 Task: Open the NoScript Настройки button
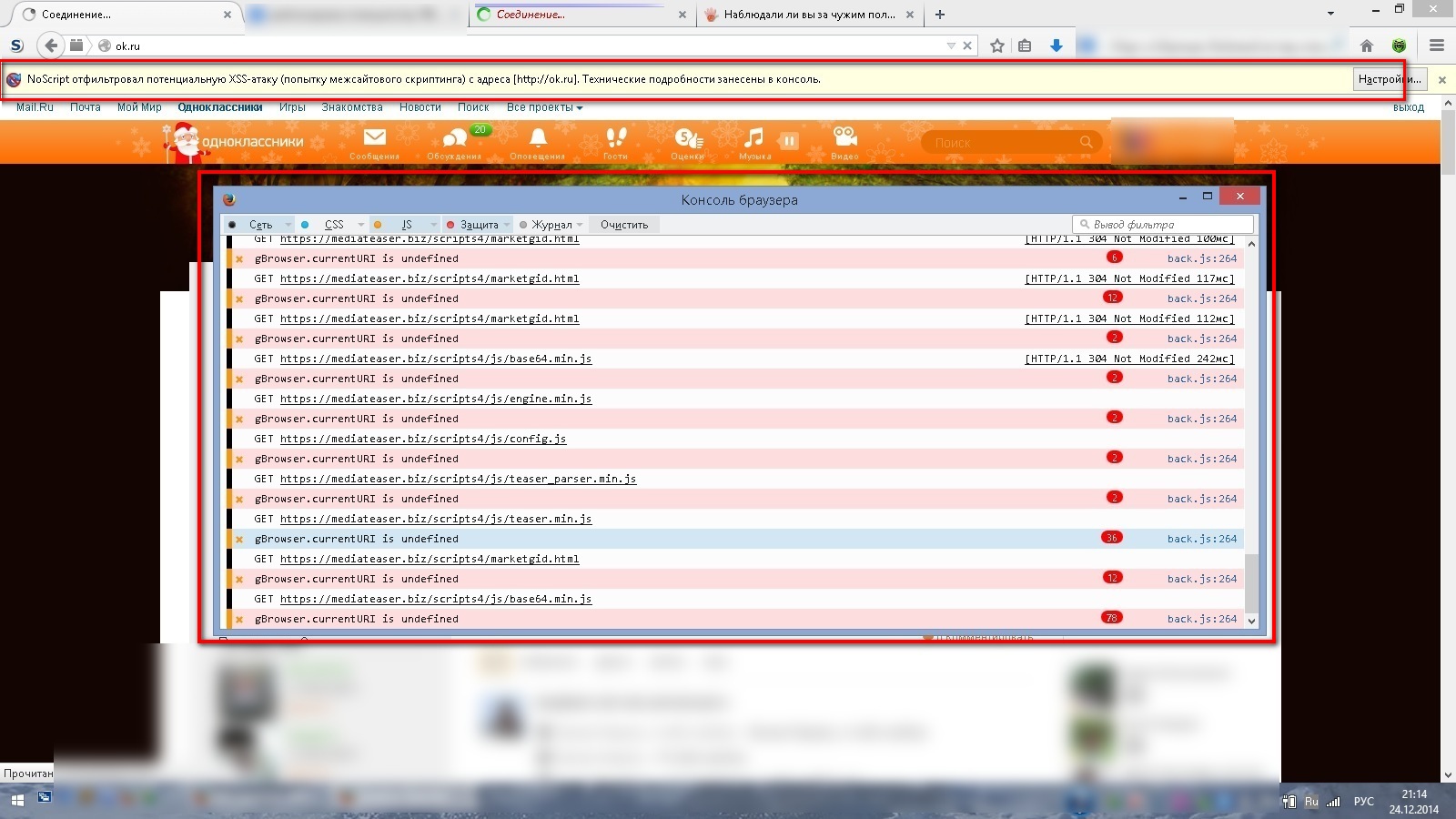pos(1390,79)
